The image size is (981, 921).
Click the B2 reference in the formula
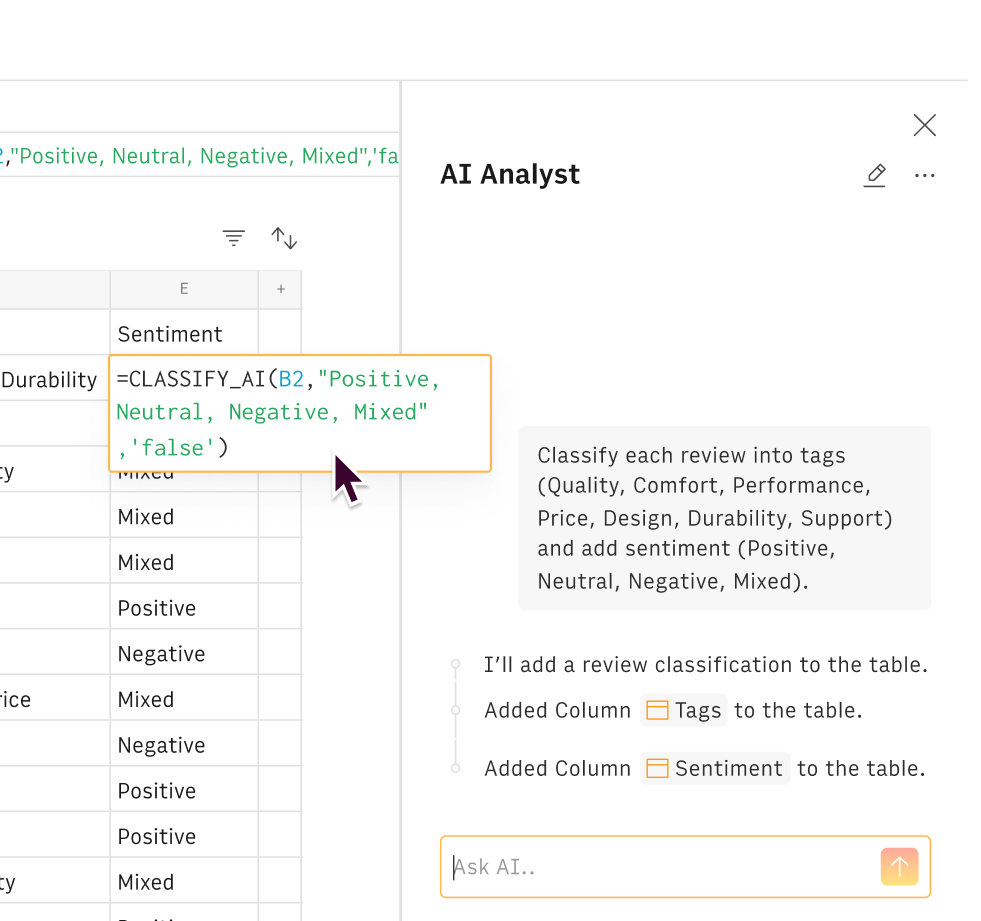[291, 380]
